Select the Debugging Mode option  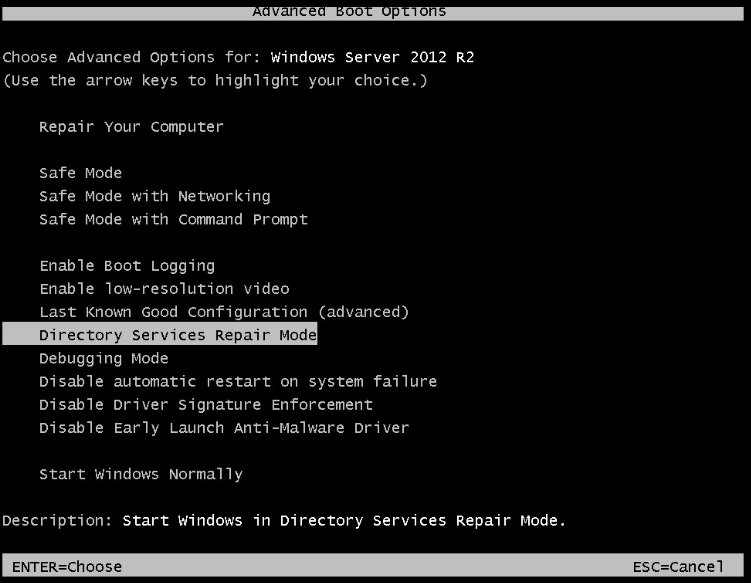tap(104, 358)
